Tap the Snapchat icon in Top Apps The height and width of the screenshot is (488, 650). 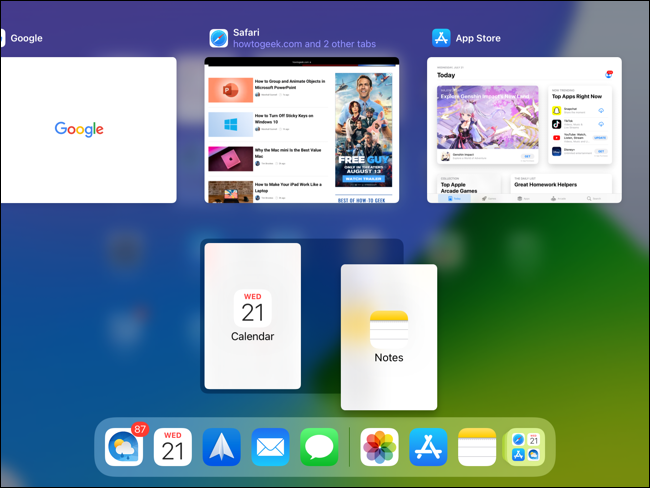click(x=556, y=110)
